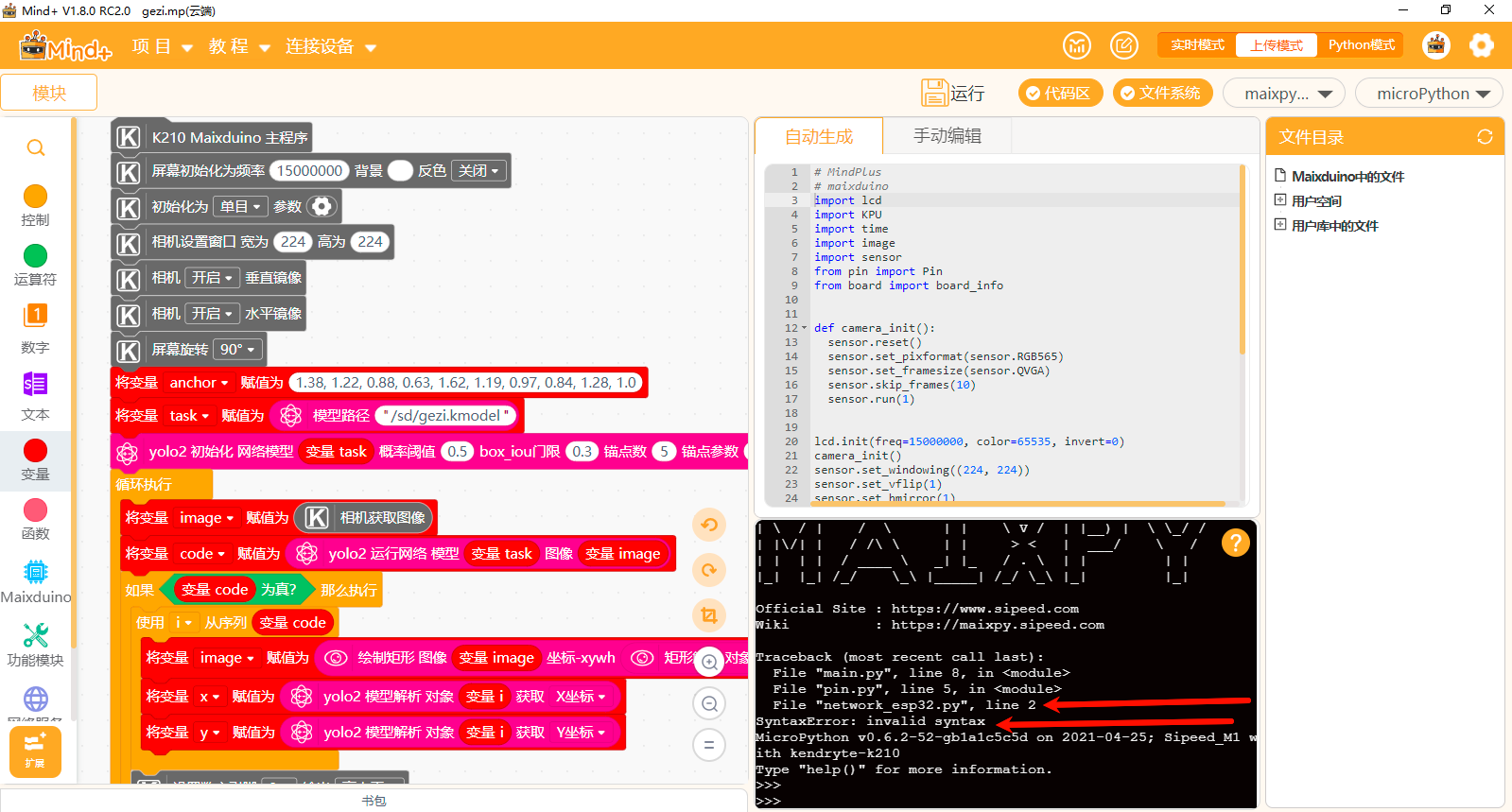Toggle the 文件系统 file system checkbox
The height and width of the screenshot is (812, 1512).
click(x=1162, y=93)
